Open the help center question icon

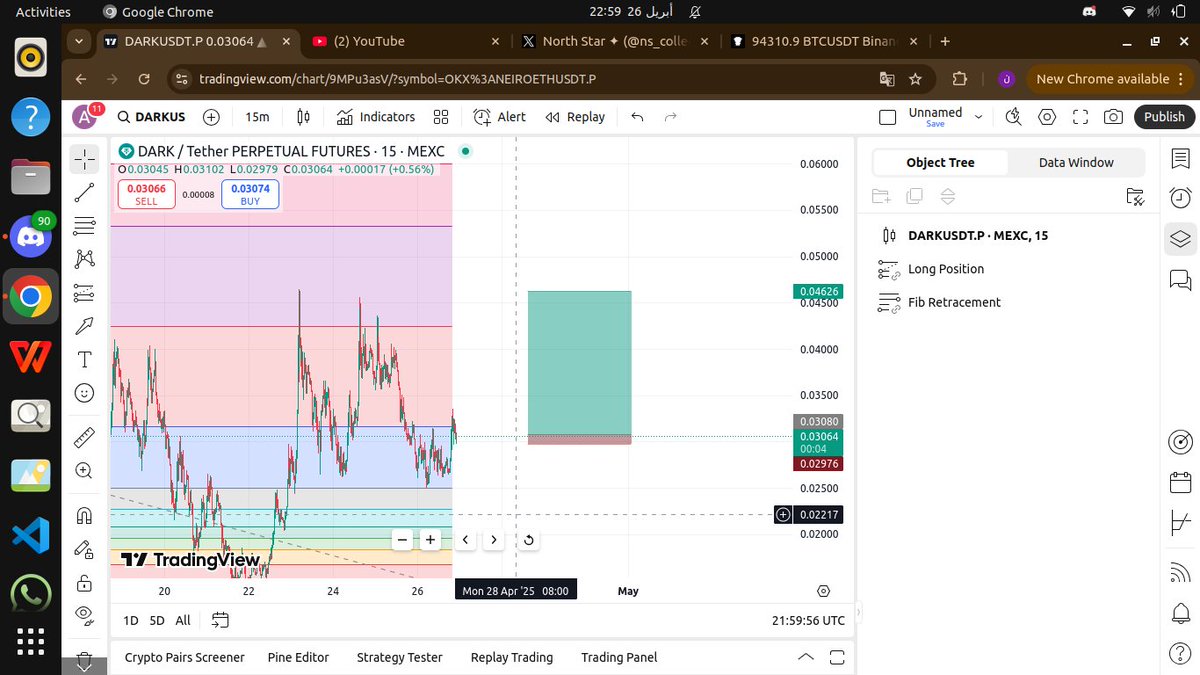1180,653
